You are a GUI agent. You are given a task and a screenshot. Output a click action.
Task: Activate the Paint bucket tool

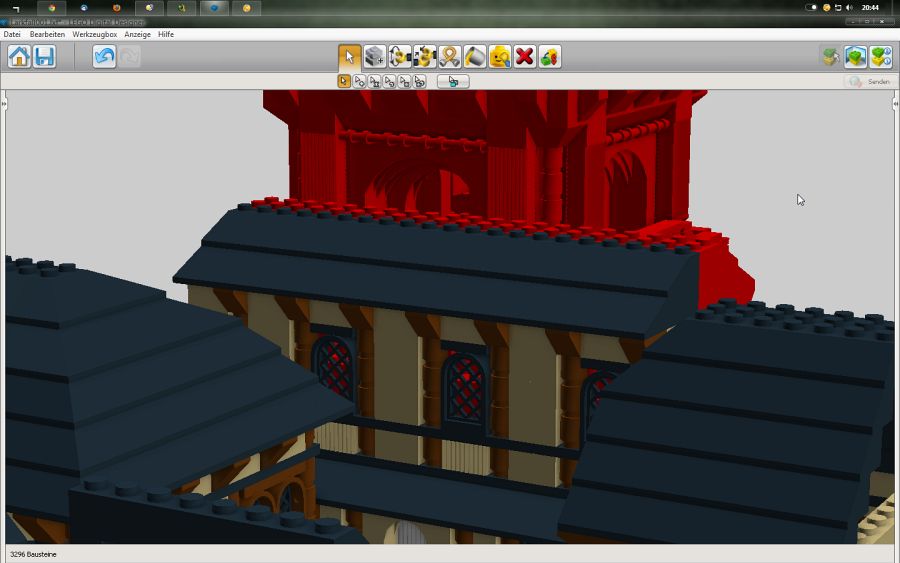click(x=475, y=57)
